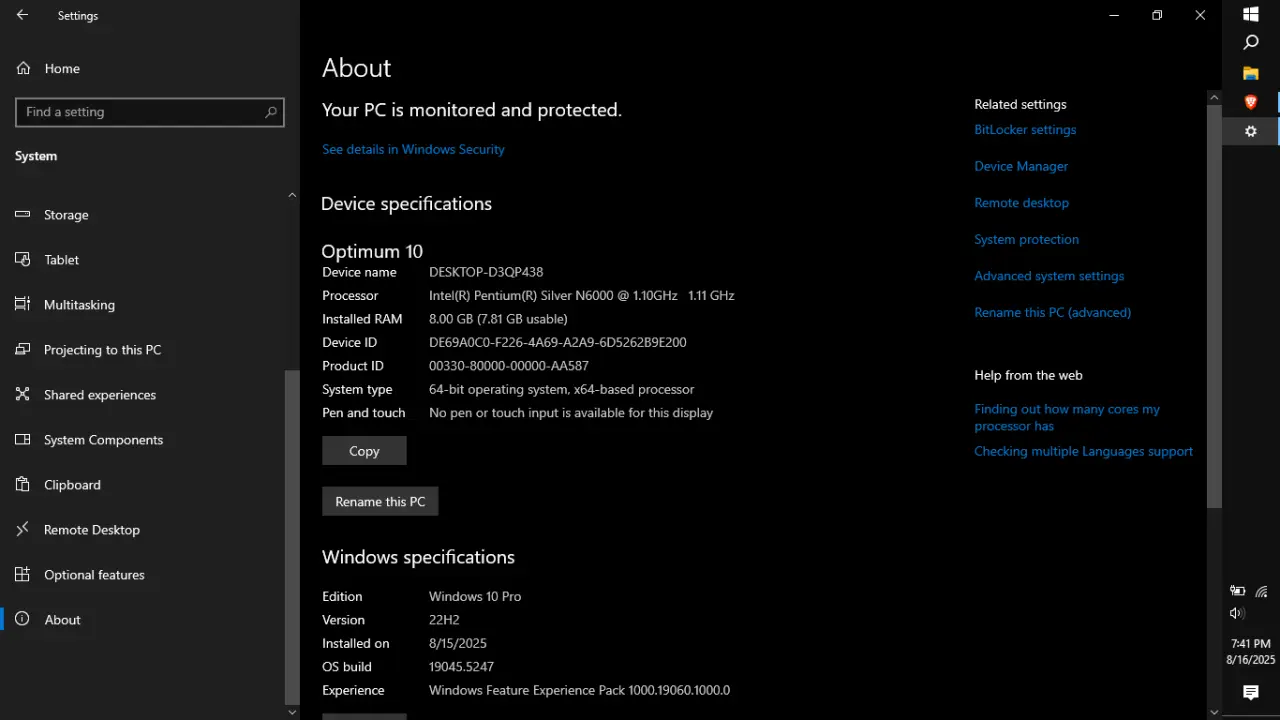The width and height of the screenshot is (1280, 720).
Task: Focus the Find a setting search field
Action: click(150, 112)
